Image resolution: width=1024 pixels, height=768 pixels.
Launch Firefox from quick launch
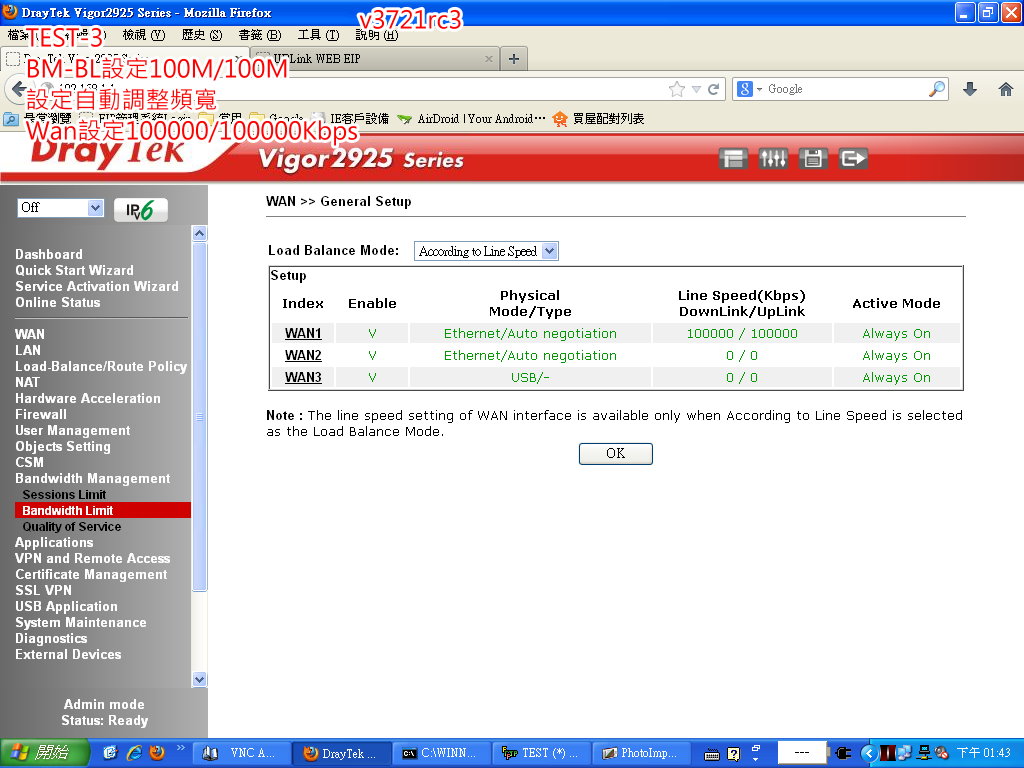coord(157,753)
